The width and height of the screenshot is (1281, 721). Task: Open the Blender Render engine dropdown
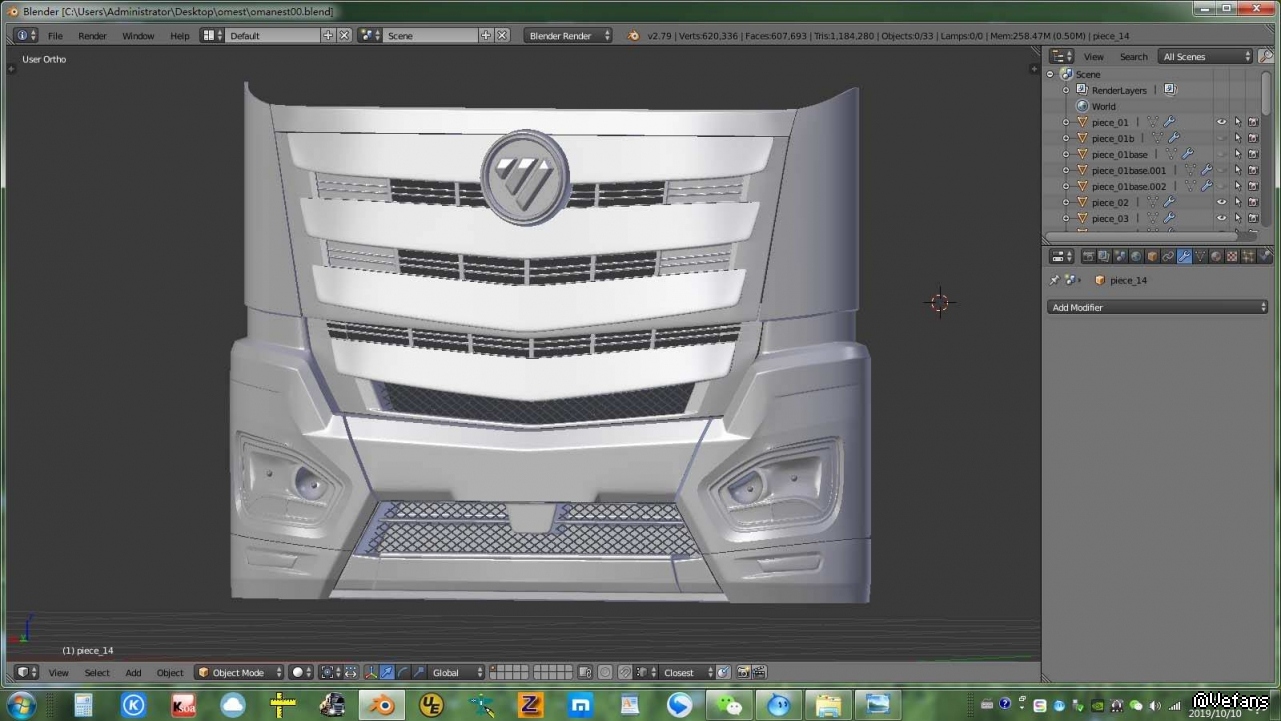click(568, 36)
